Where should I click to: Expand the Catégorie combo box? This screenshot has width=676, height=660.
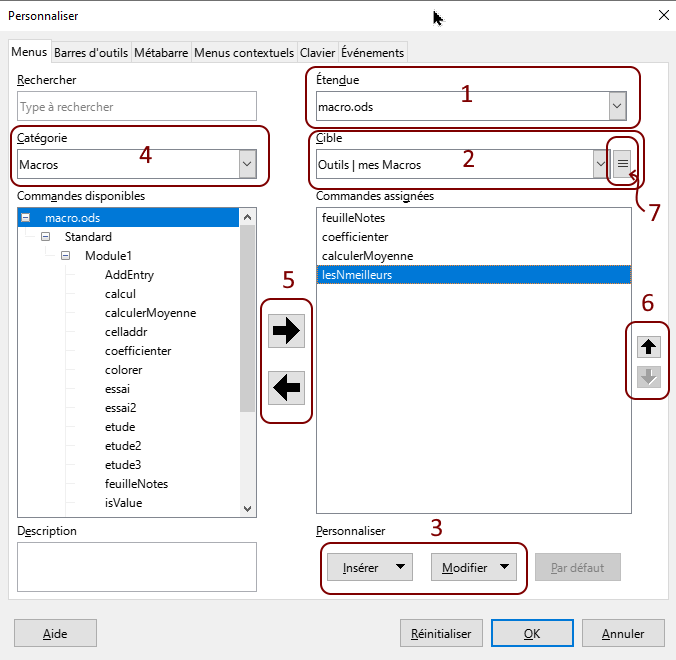pos(247,164)
